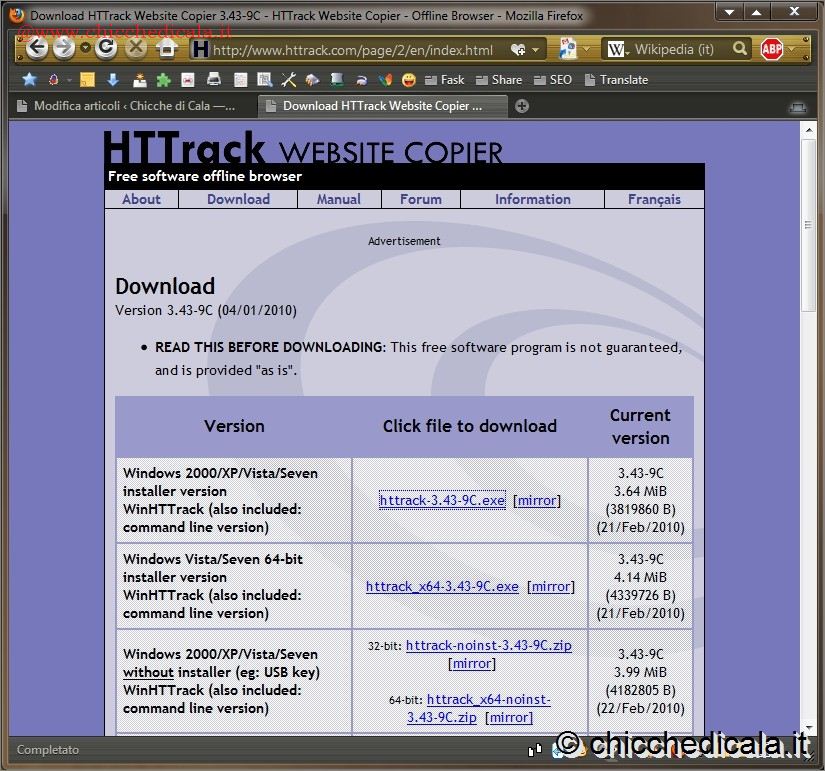825x771 pixels.
Task: Open the back/forward history dropdown arrow
Action: [85, 49]
